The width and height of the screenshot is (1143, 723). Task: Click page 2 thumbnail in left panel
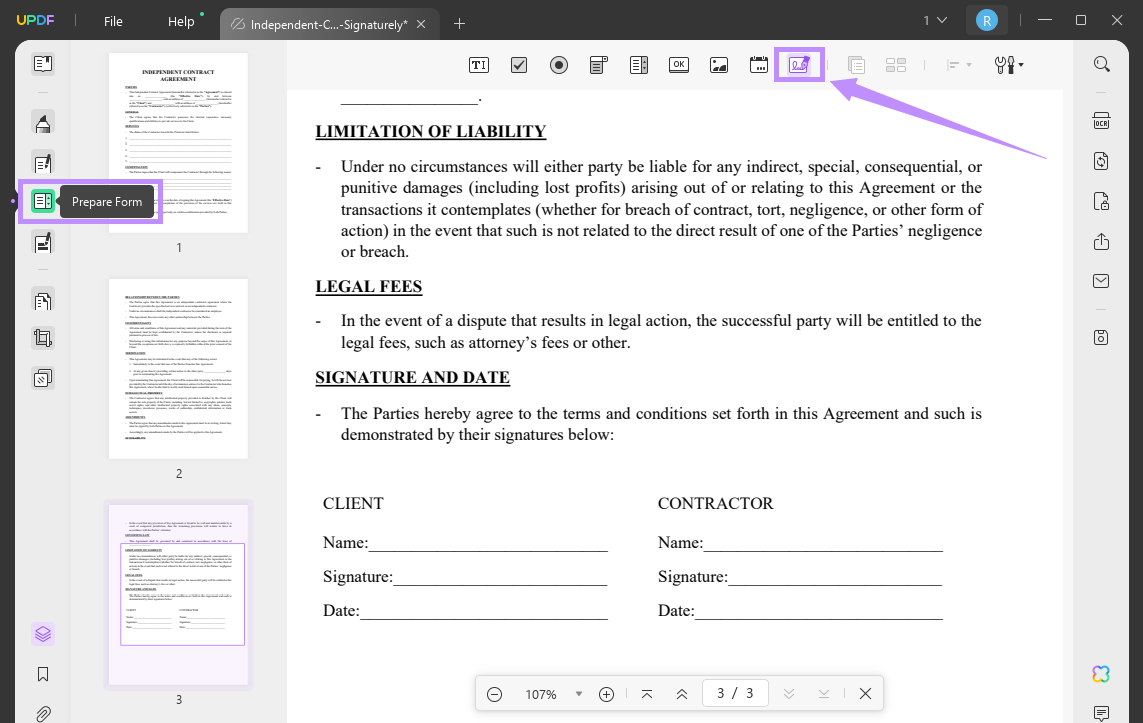(177, 367)
